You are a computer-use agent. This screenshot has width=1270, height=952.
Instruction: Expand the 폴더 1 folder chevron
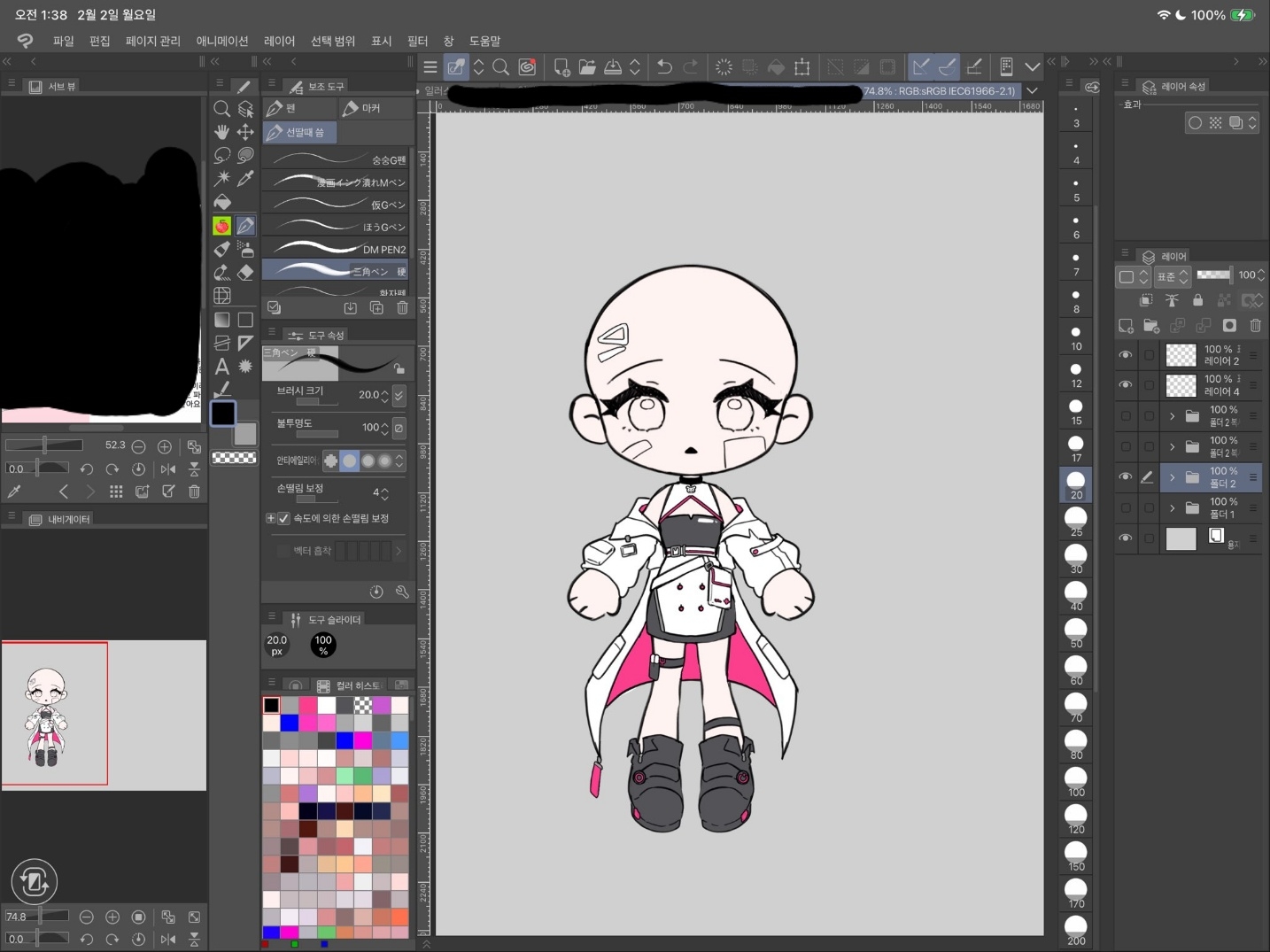[1172, 508]
